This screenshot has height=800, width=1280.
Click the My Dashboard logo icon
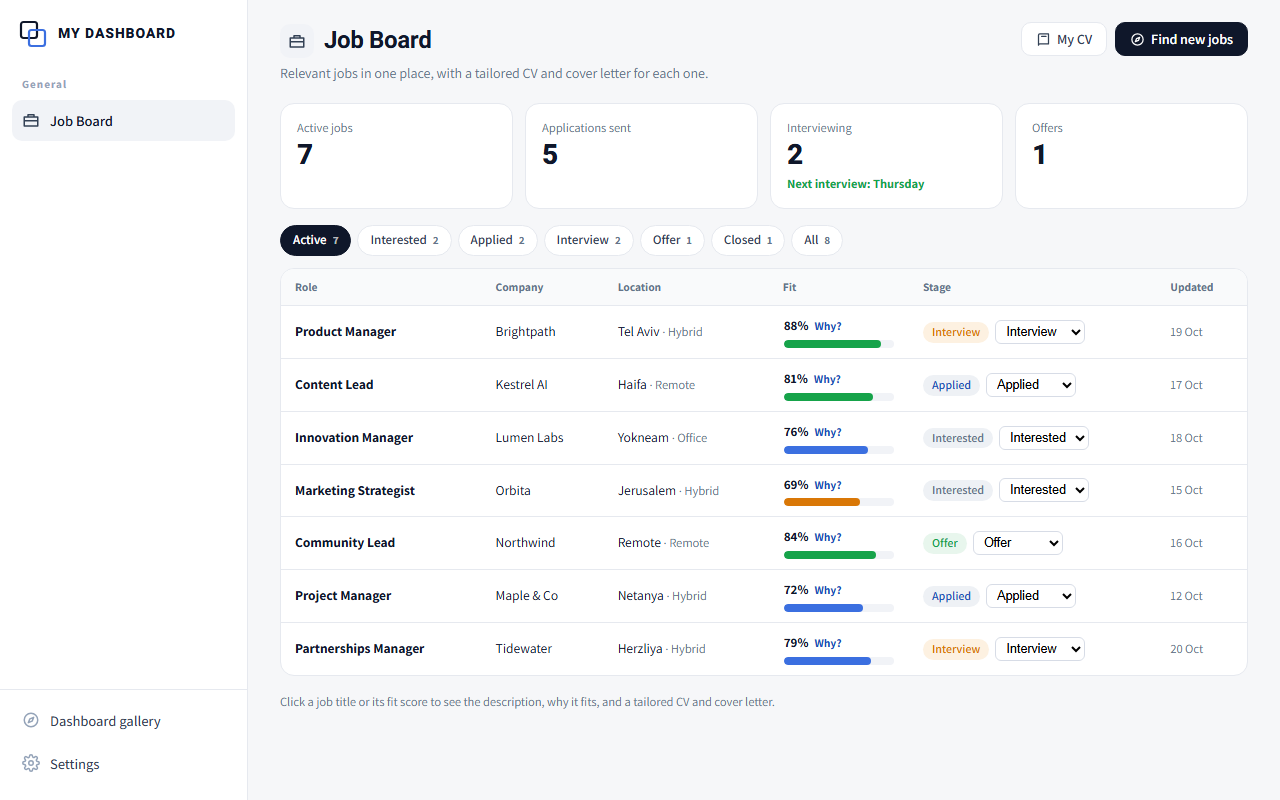click(33, 33)
